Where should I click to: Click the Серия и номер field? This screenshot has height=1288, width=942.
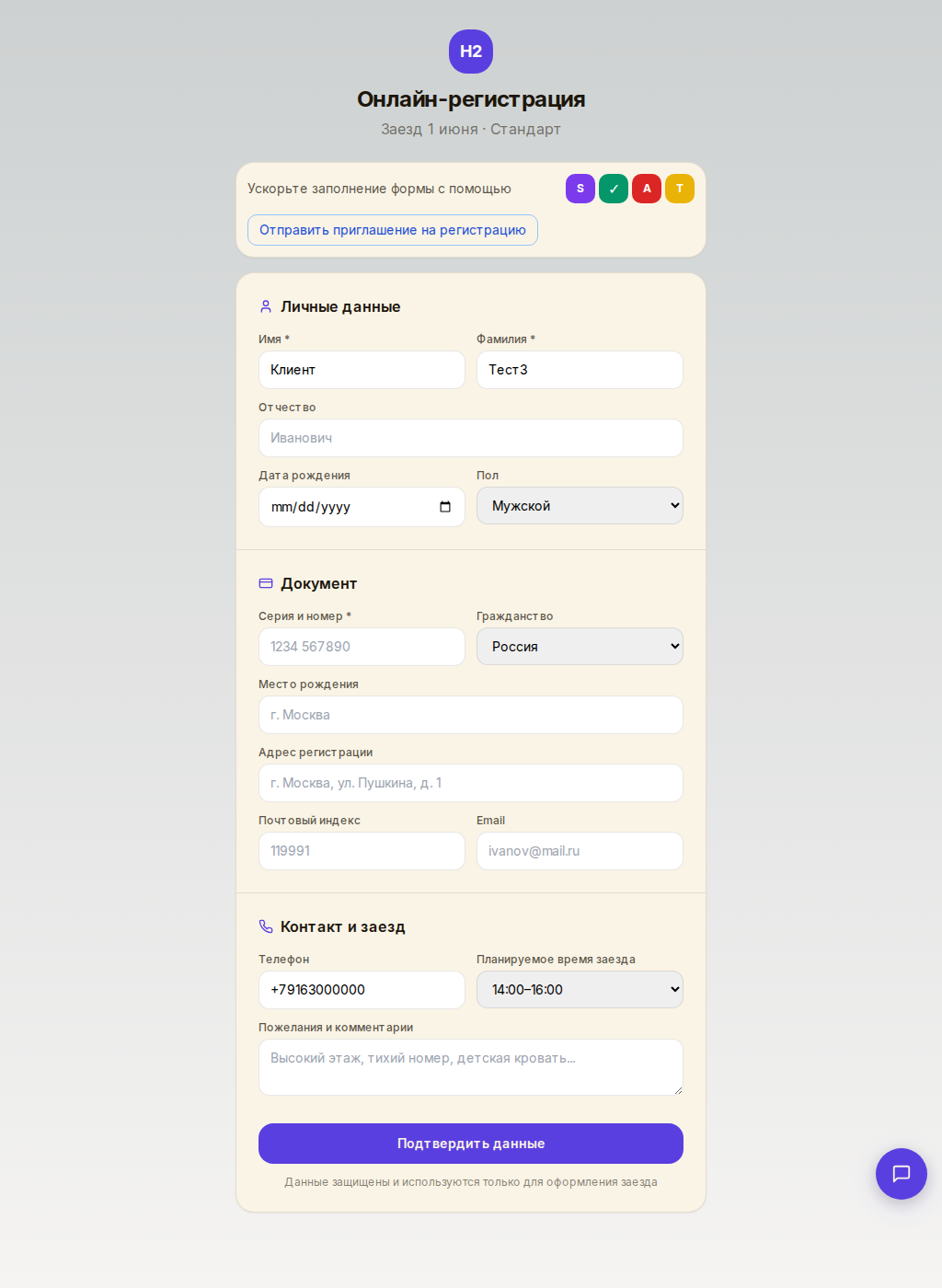(x=362, y=647)
